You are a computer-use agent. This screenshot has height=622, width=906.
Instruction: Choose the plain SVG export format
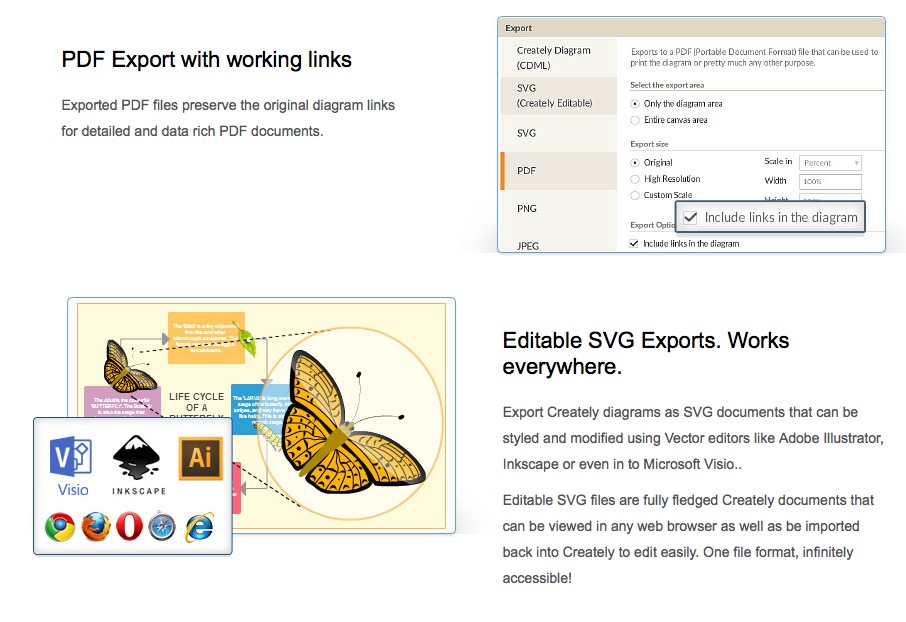(559, 133)
